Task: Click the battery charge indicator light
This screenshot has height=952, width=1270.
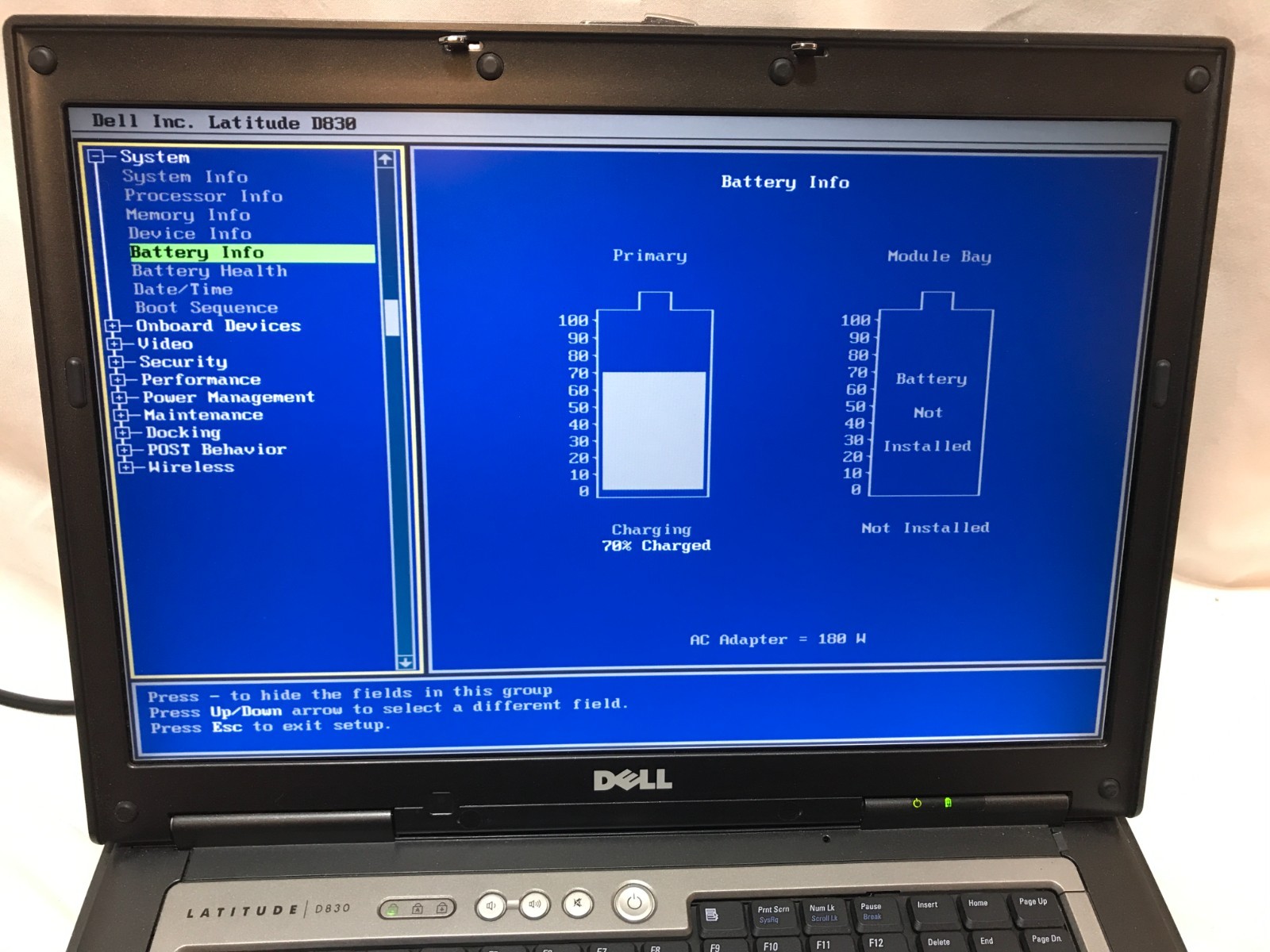Action: [x=948, y=803]
